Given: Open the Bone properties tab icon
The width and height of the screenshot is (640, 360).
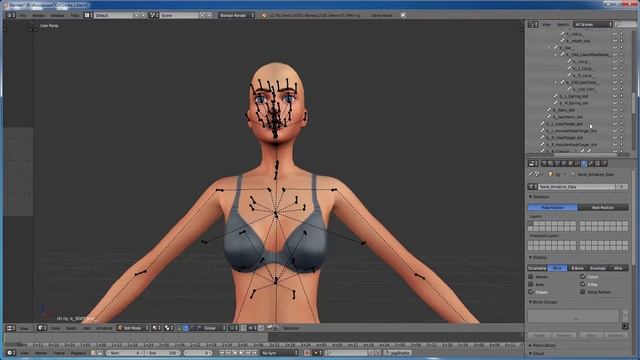Looking at the screenshot, I should [x=590, y=163].
